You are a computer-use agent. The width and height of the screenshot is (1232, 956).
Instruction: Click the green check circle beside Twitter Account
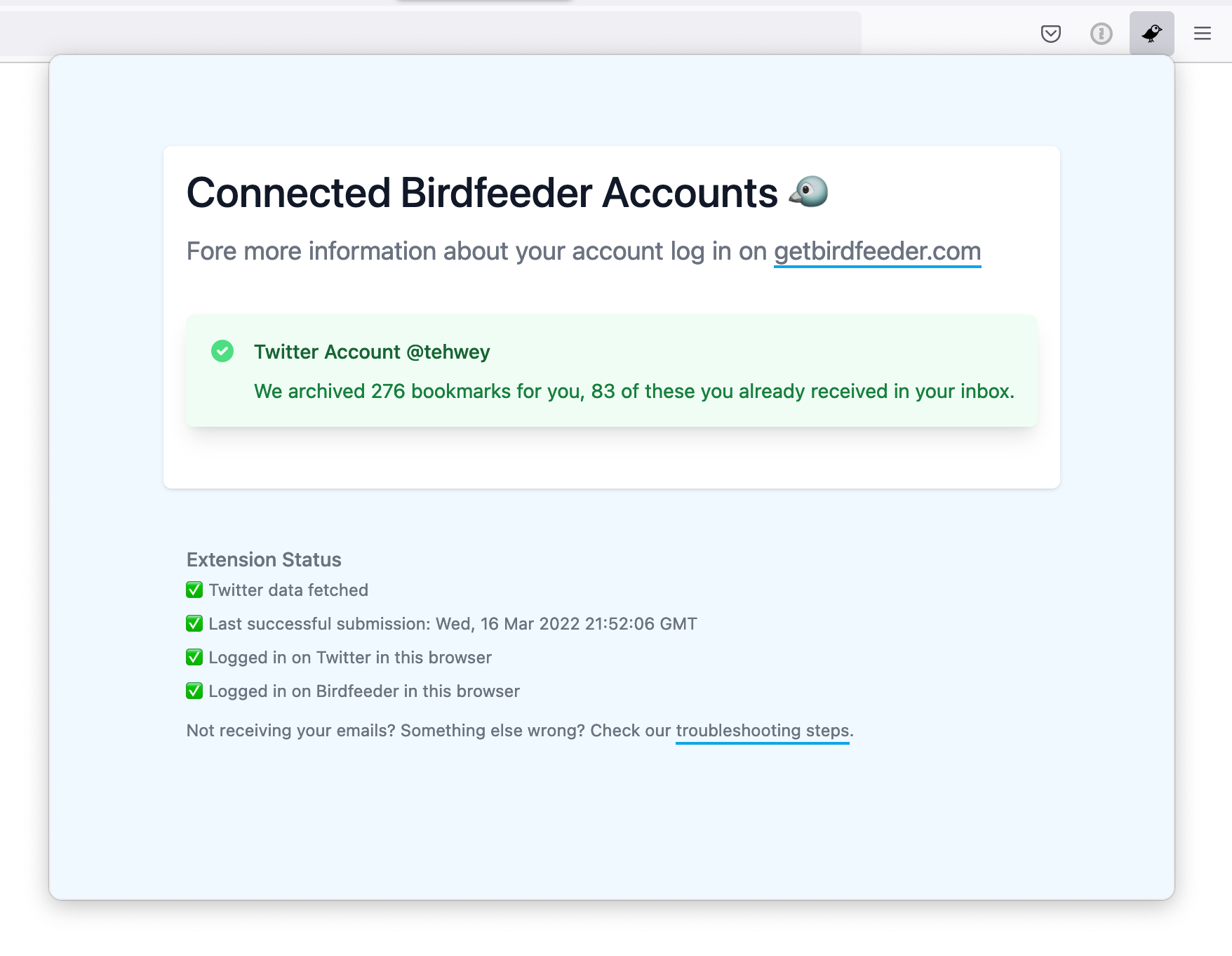(x=222, y=351)
